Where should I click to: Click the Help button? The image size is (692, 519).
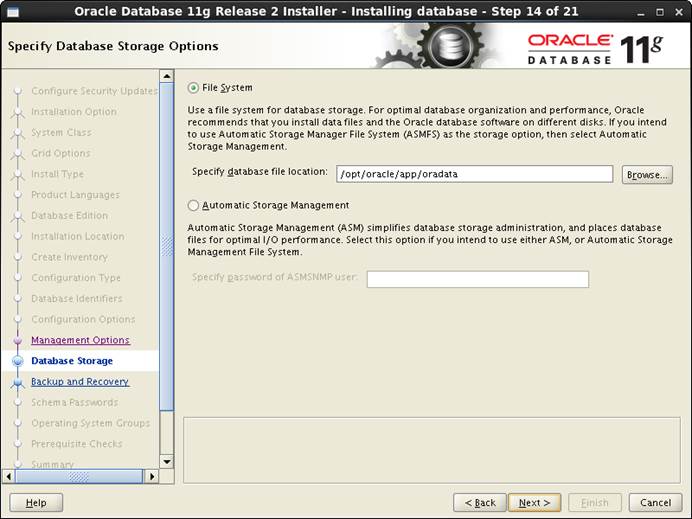[x=36, y=503]
